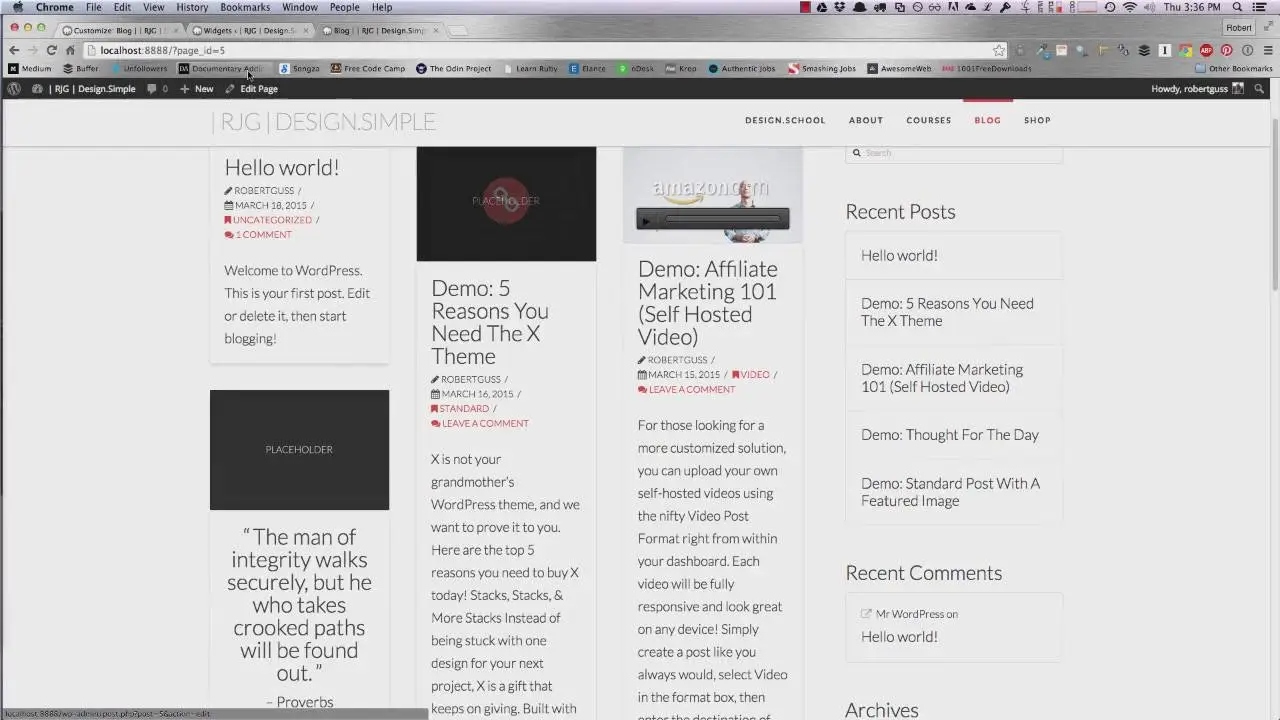Open the Window menu
Image resolution: width=1280 pixels, height=720 pixels.
tap(300, 7)
